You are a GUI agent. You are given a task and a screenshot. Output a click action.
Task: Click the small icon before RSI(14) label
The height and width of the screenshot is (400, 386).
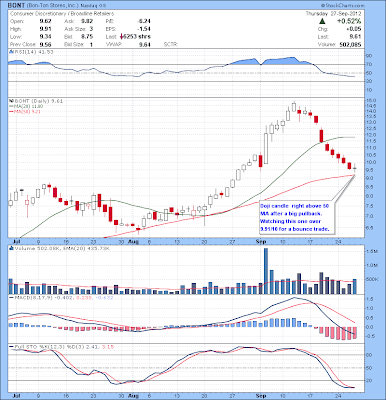(10, 52)
